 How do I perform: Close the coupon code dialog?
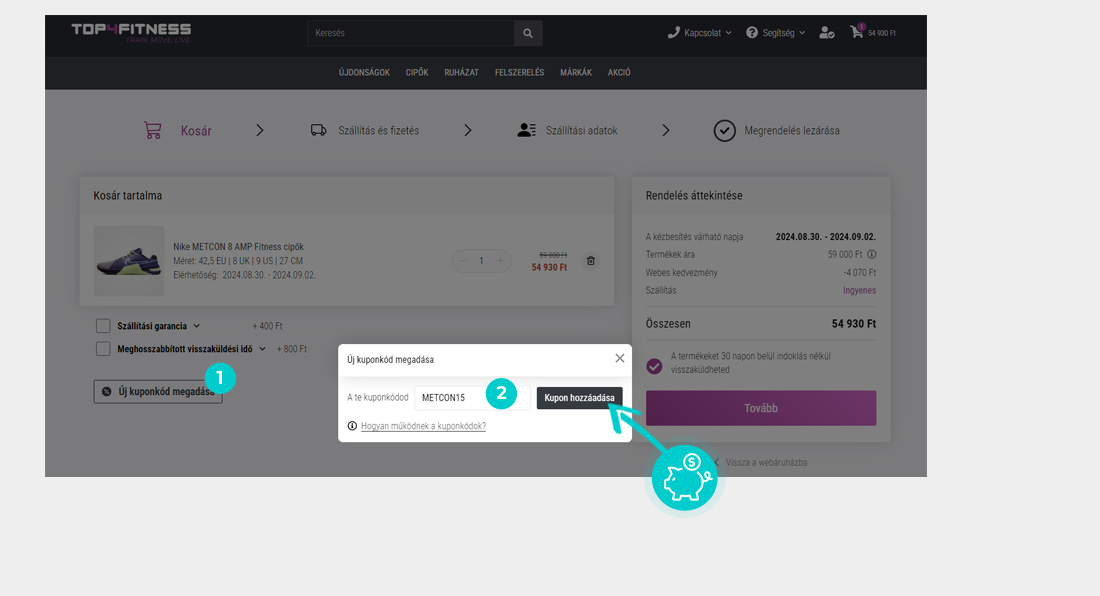click(619, 358)
